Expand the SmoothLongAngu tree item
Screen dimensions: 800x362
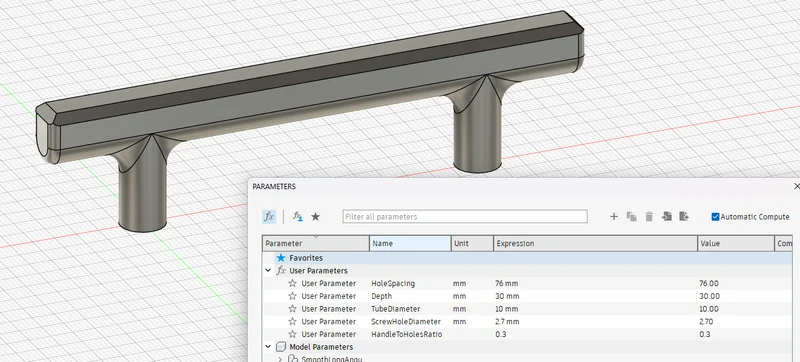pyautogui.click(x=280, y=359)
